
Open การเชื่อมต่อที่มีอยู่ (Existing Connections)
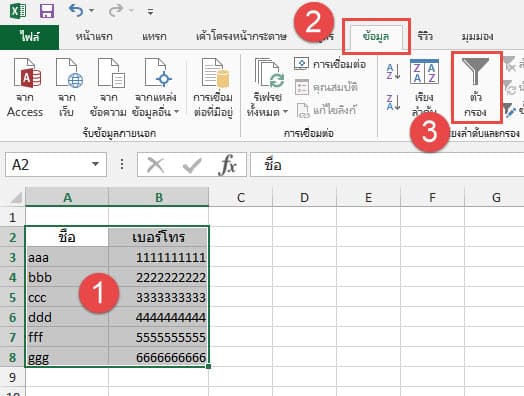(213, 88)
